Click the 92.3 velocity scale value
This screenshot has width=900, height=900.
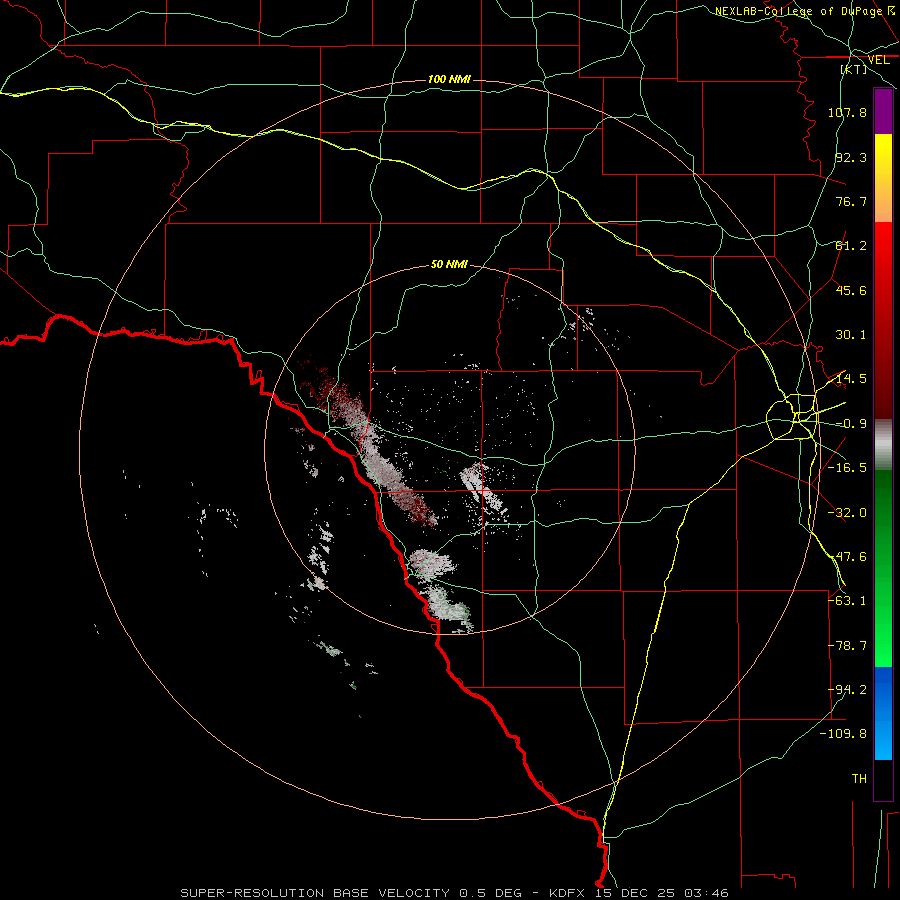coord(851,157)
